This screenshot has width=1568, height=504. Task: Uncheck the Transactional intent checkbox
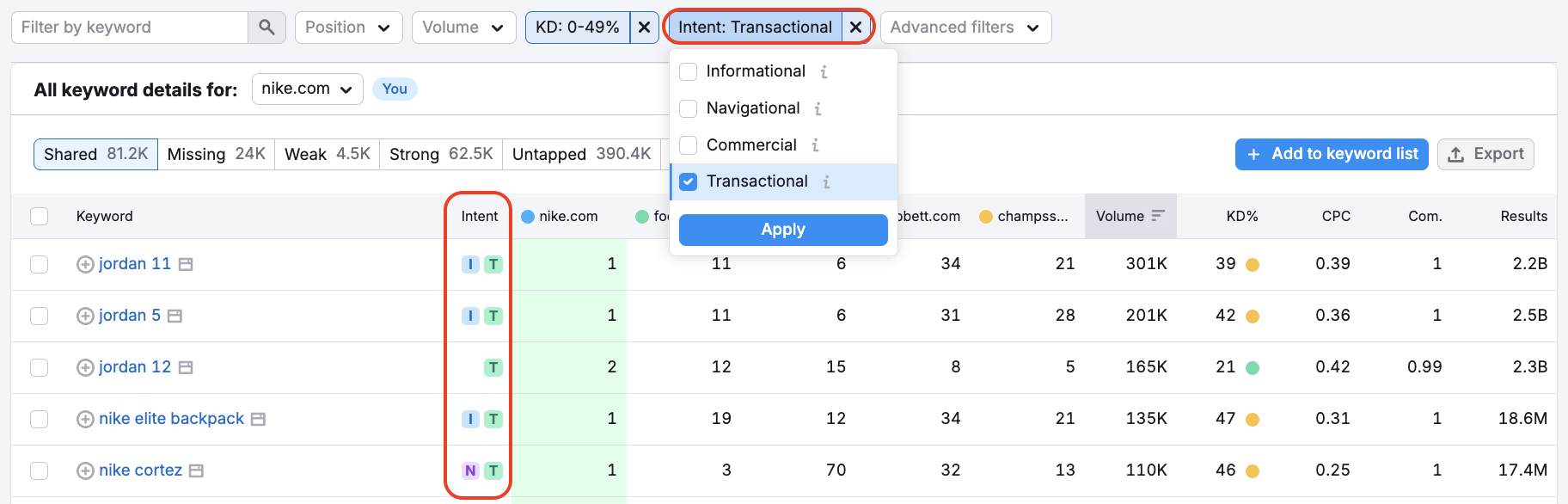(x=689, y=181)
